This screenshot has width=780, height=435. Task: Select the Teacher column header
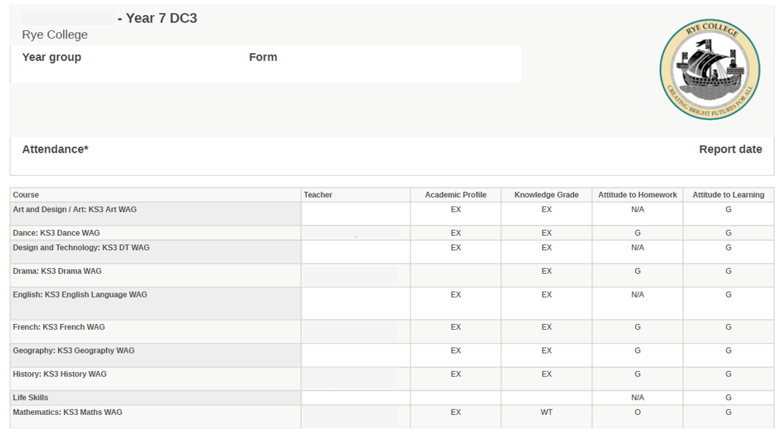(318, 195)
